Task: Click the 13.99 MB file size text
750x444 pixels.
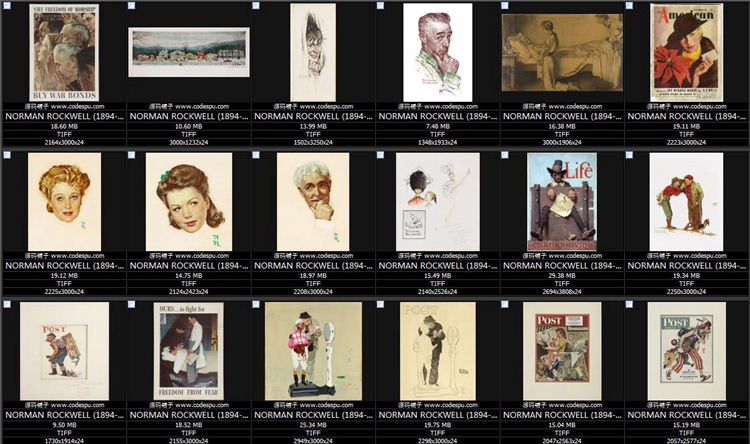Action: pos(313,126)
